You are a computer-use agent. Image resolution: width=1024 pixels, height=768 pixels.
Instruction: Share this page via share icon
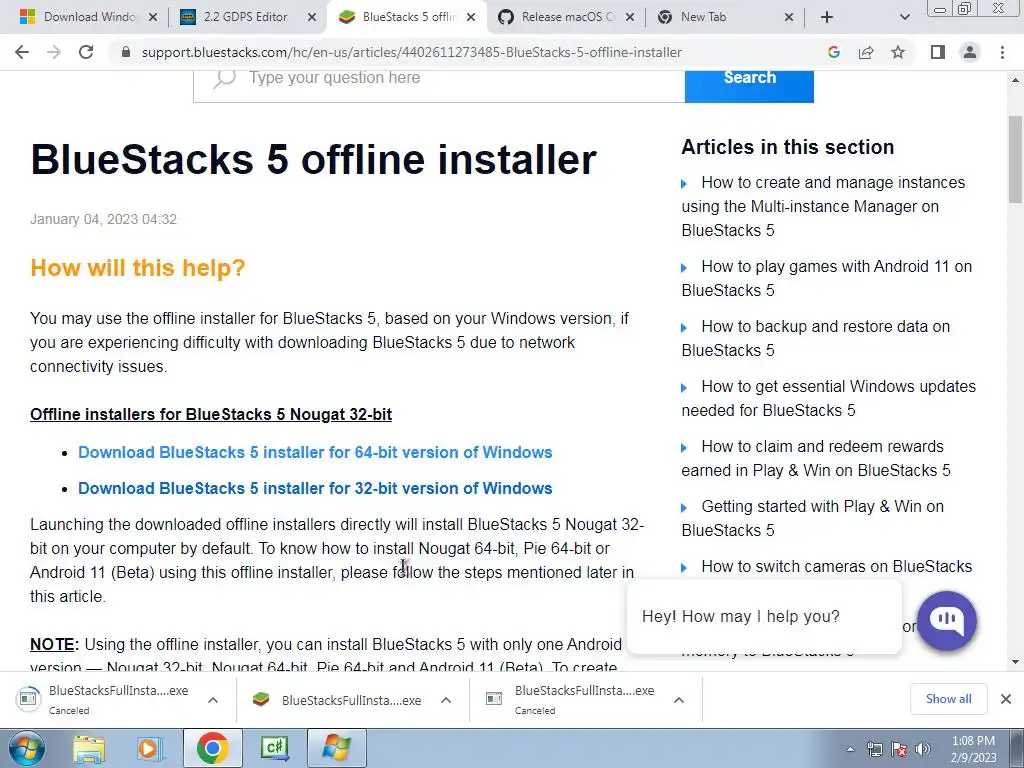866,52
